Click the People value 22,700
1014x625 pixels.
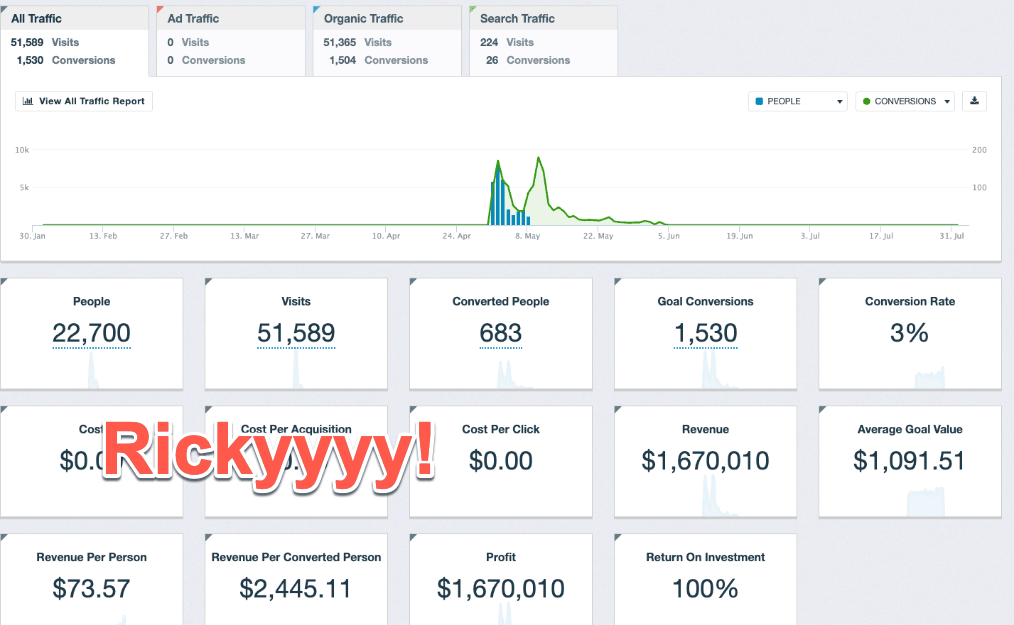(x=91, y=333)
